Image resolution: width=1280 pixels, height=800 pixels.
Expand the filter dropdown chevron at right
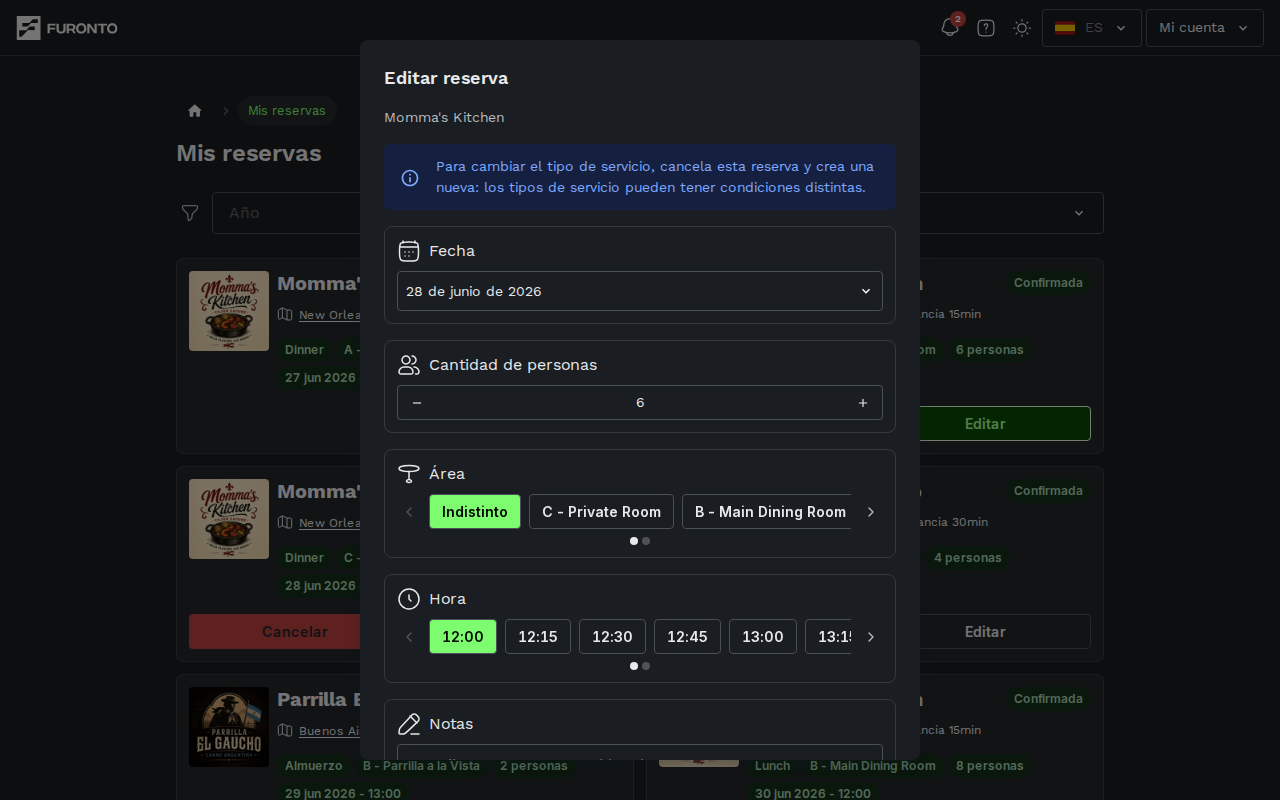pyautogui.click(x=1079, y=213)
